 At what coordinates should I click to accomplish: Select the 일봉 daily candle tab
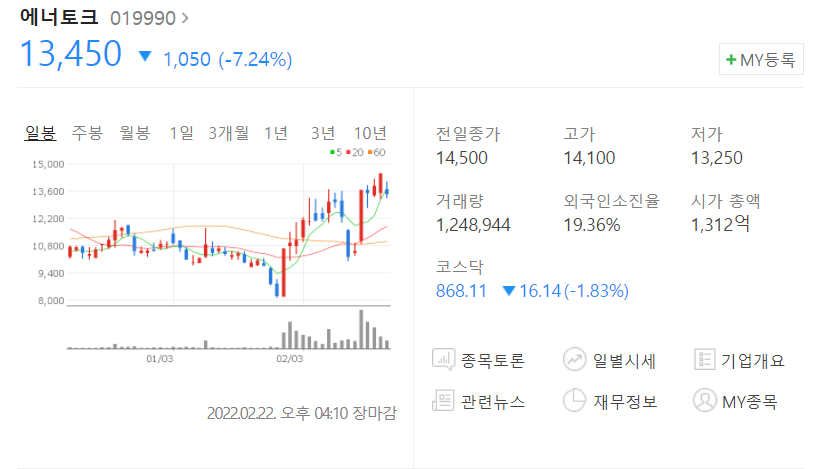click(x=40, y=133)
